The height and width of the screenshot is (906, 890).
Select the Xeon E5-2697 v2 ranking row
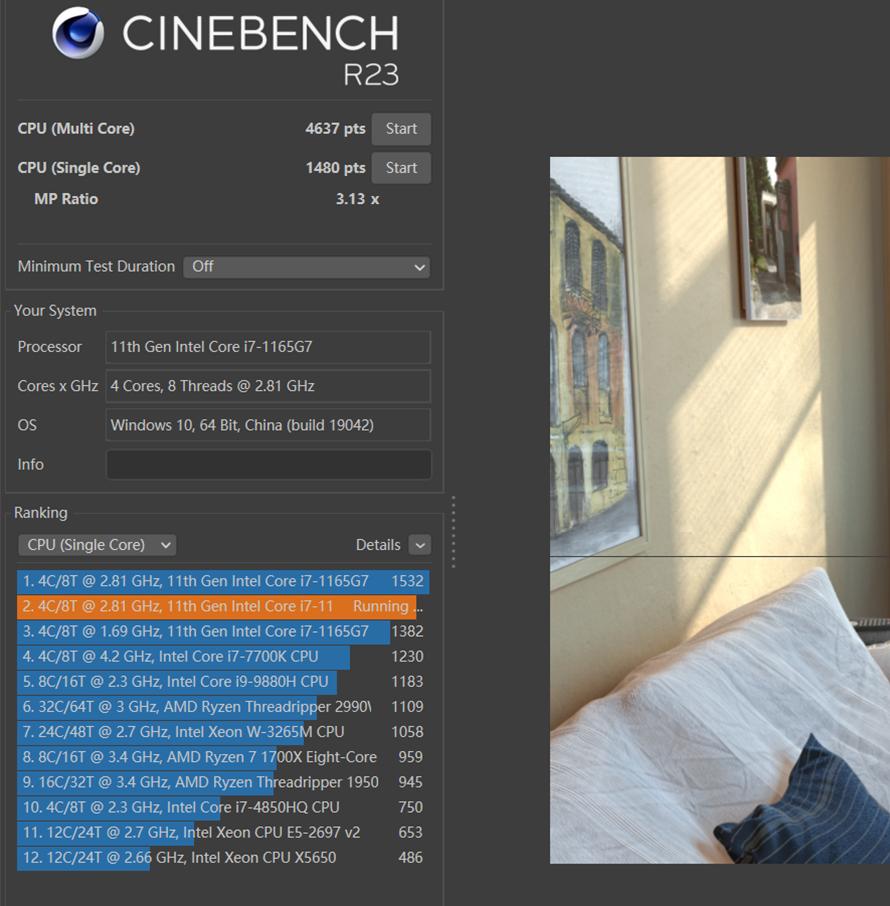coord(223,833)
